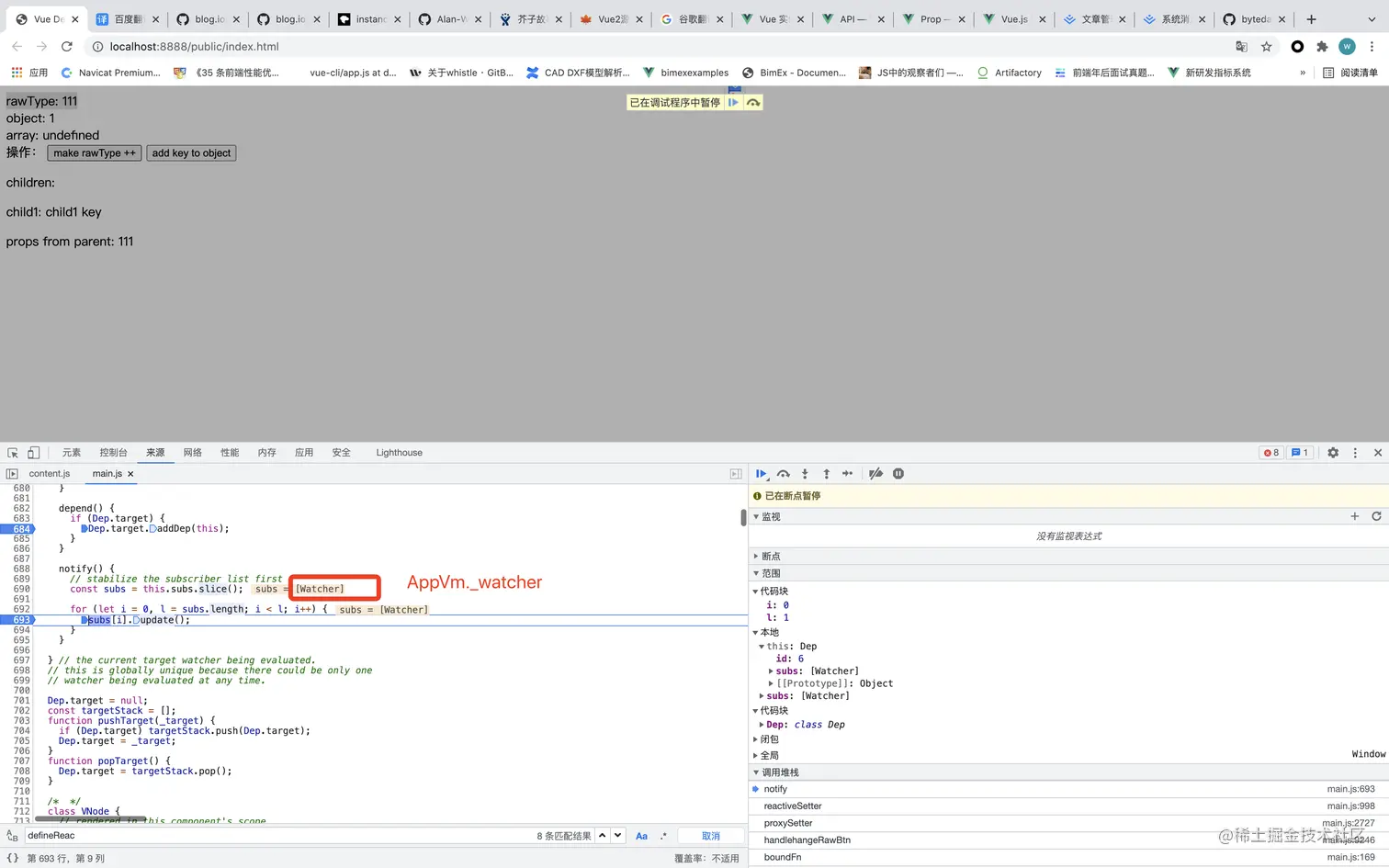Viewport: 1389px width, 868px height.
Task: Refresh the watch expressions
Action: coord(1376,516)
